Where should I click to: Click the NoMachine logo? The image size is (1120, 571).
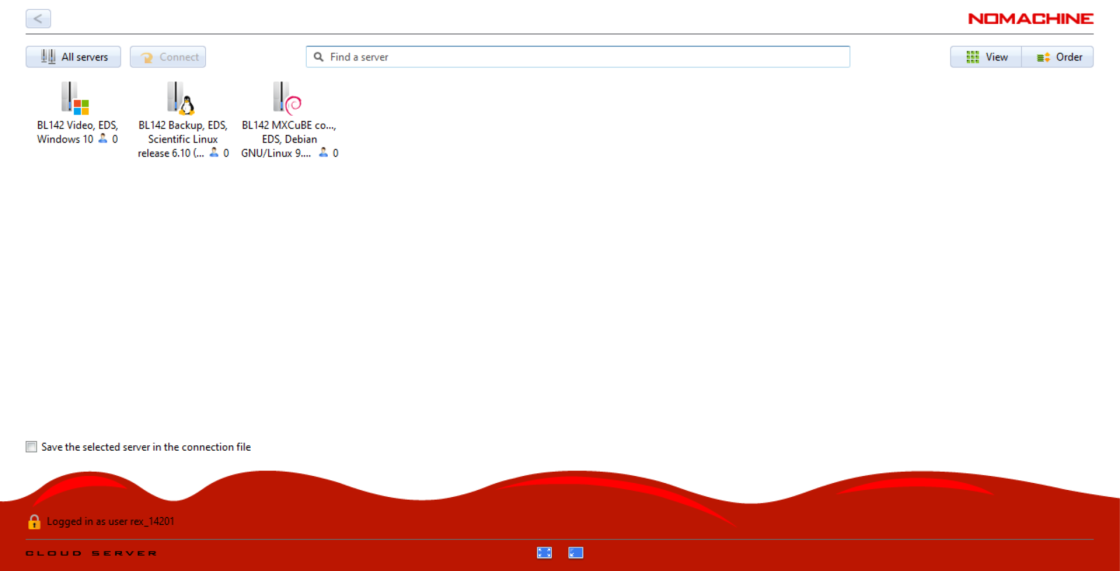1031,19
